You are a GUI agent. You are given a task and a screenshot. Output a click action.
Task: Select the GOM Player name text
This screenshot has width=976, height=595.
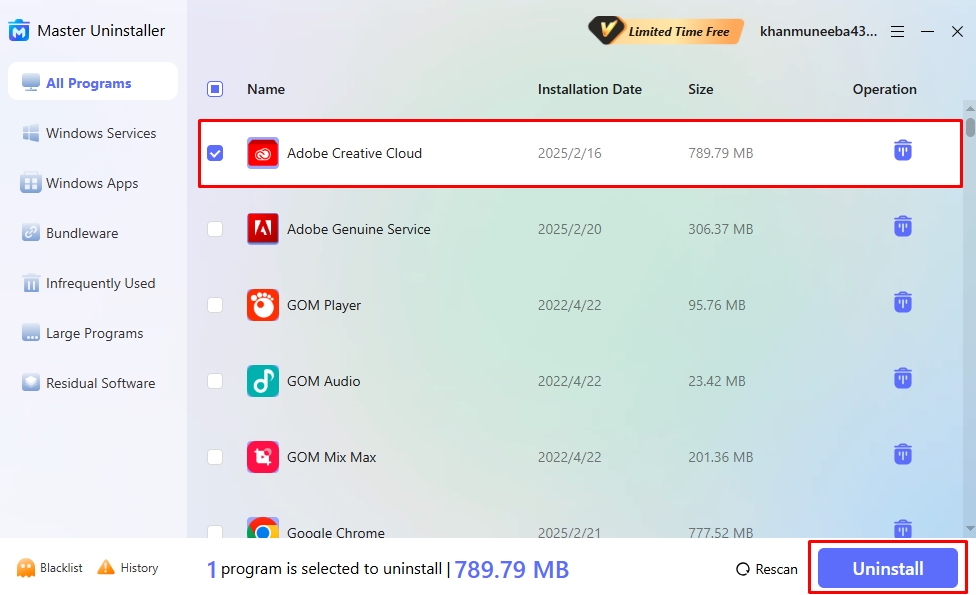coord(324,305)
